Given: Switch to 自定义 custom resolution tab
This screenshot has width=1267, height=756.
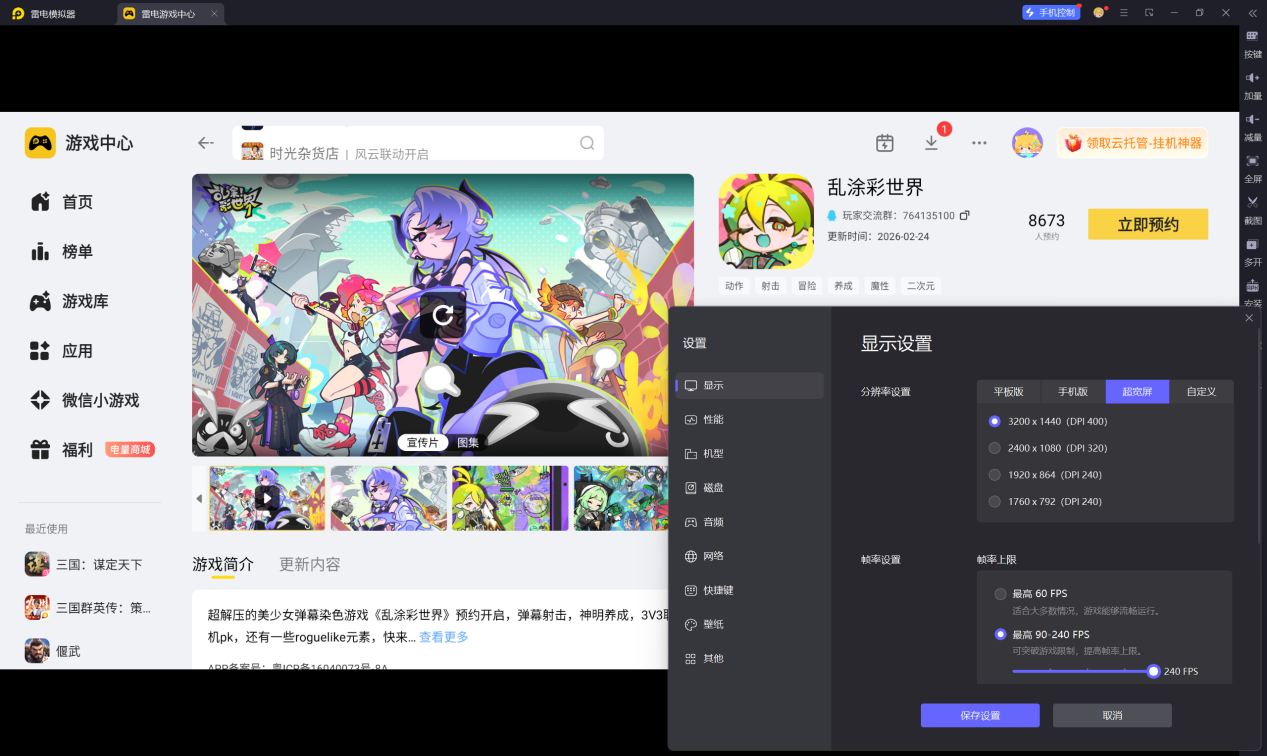Looking at the screenshot, I should [1202, 392].
